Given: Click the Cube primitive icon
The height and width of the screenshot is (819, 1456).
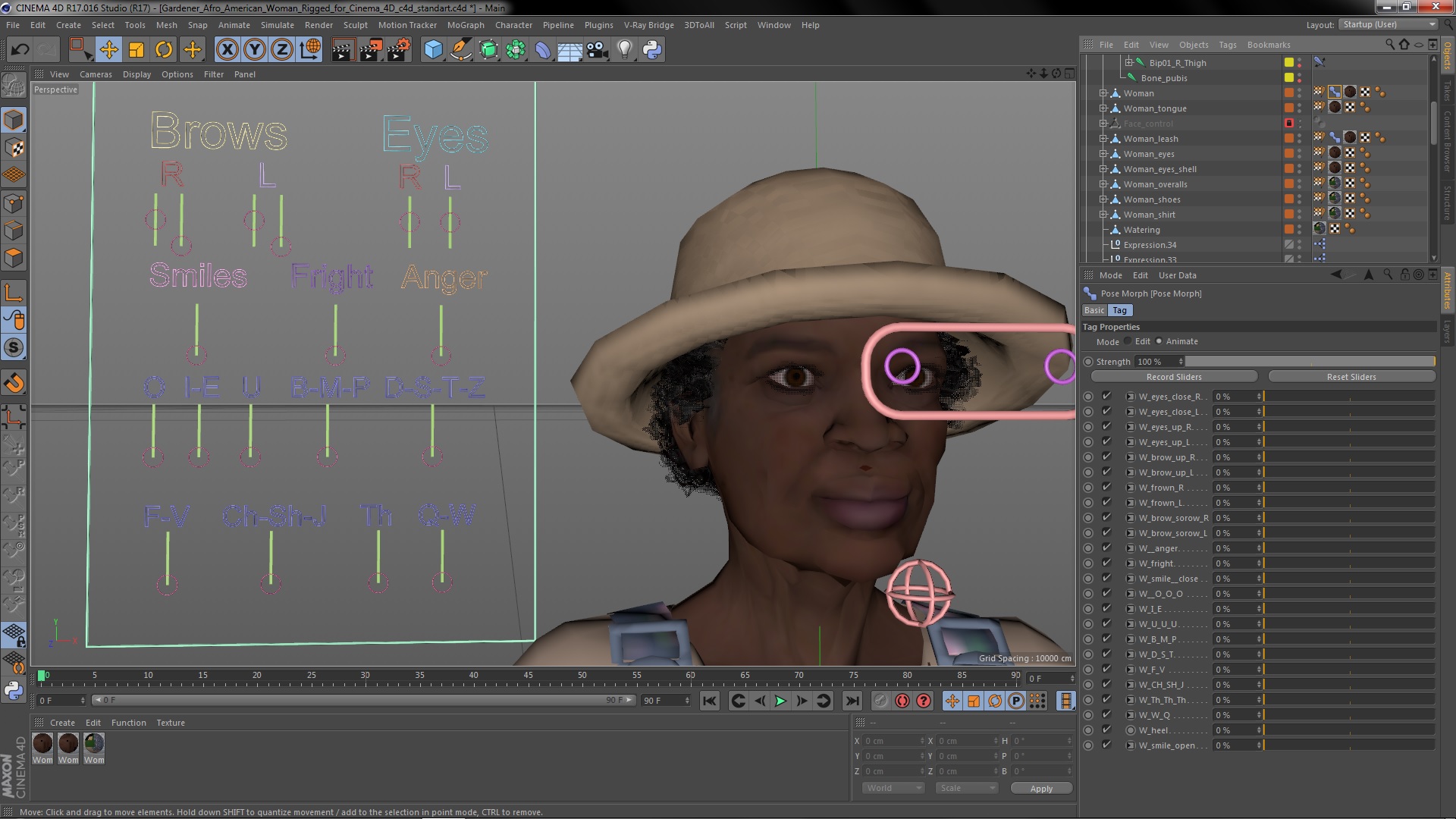Looking at the screenshot, I should coord(433,50).
